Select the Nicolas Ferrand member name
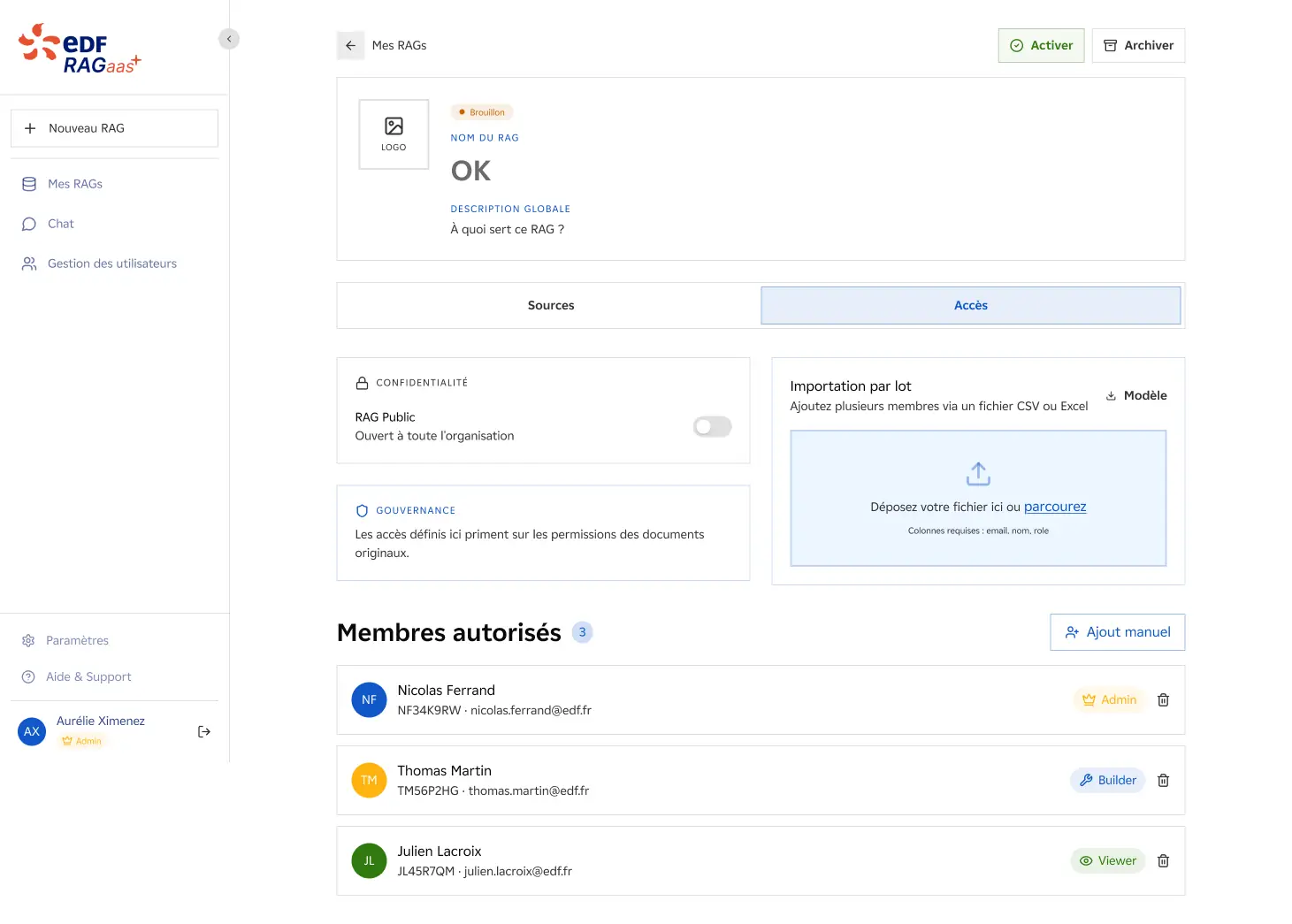The width and height of the screenshot is (1292, 924). [446, 691]
